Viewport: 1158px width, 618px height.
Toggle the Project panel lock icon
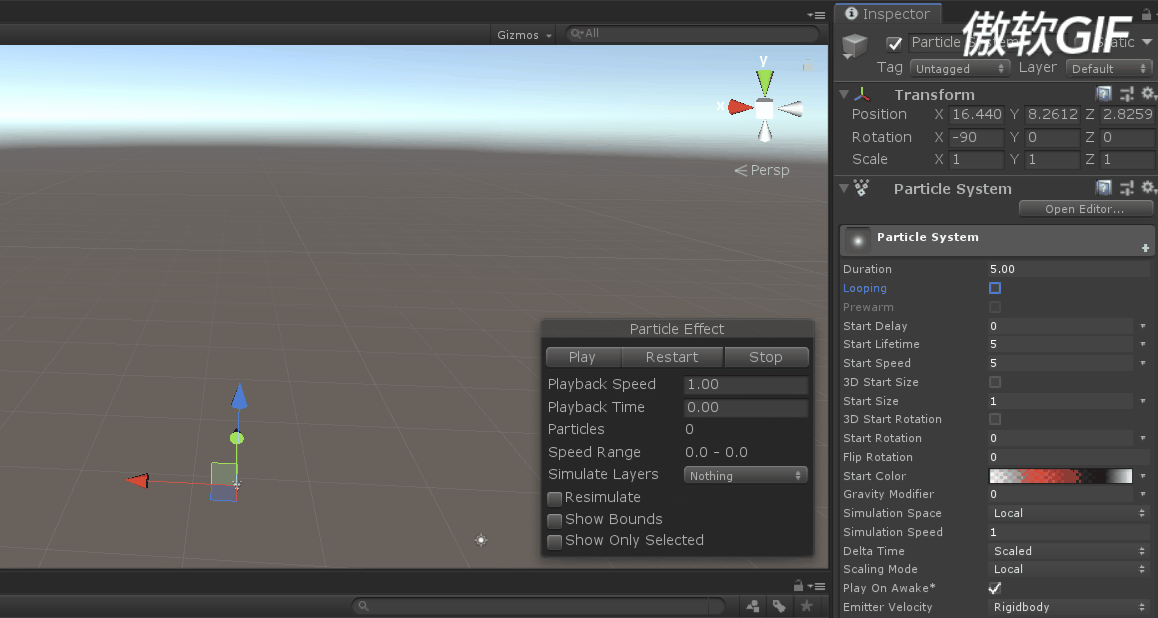pos(798,586)
